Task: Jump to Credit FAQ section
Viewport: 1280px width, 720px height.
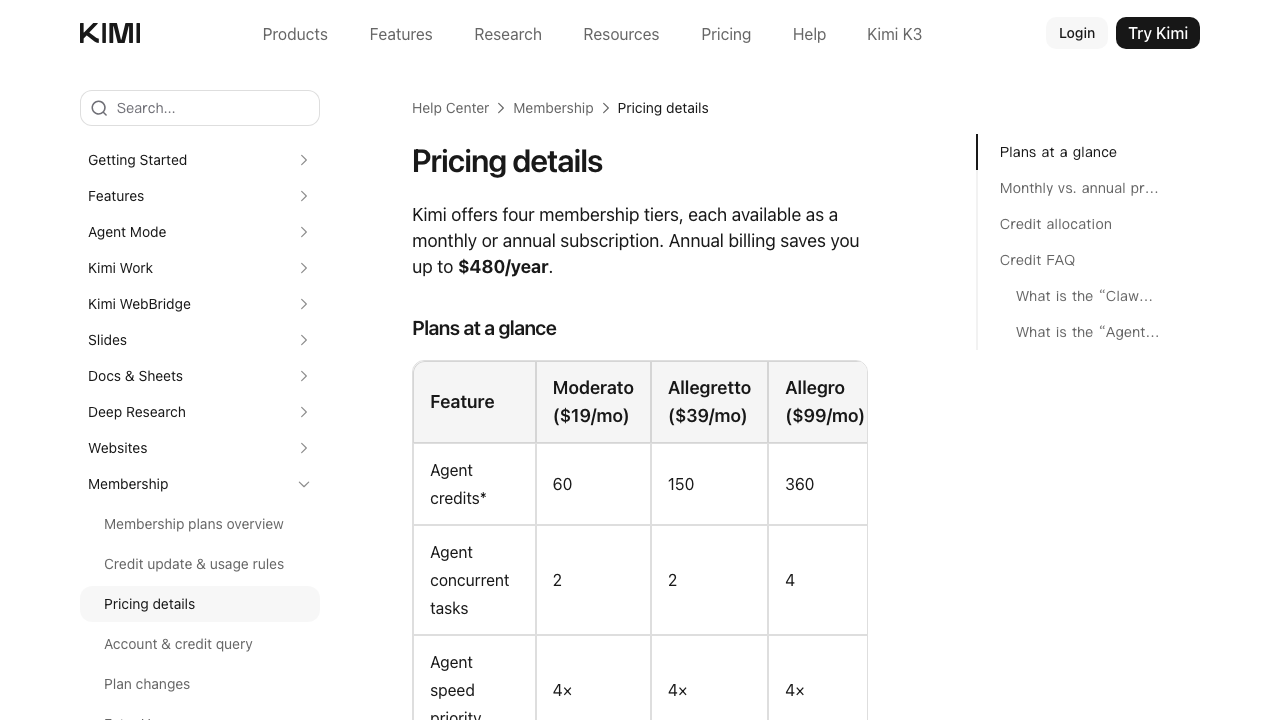Action: click(x=1037, y=260)
